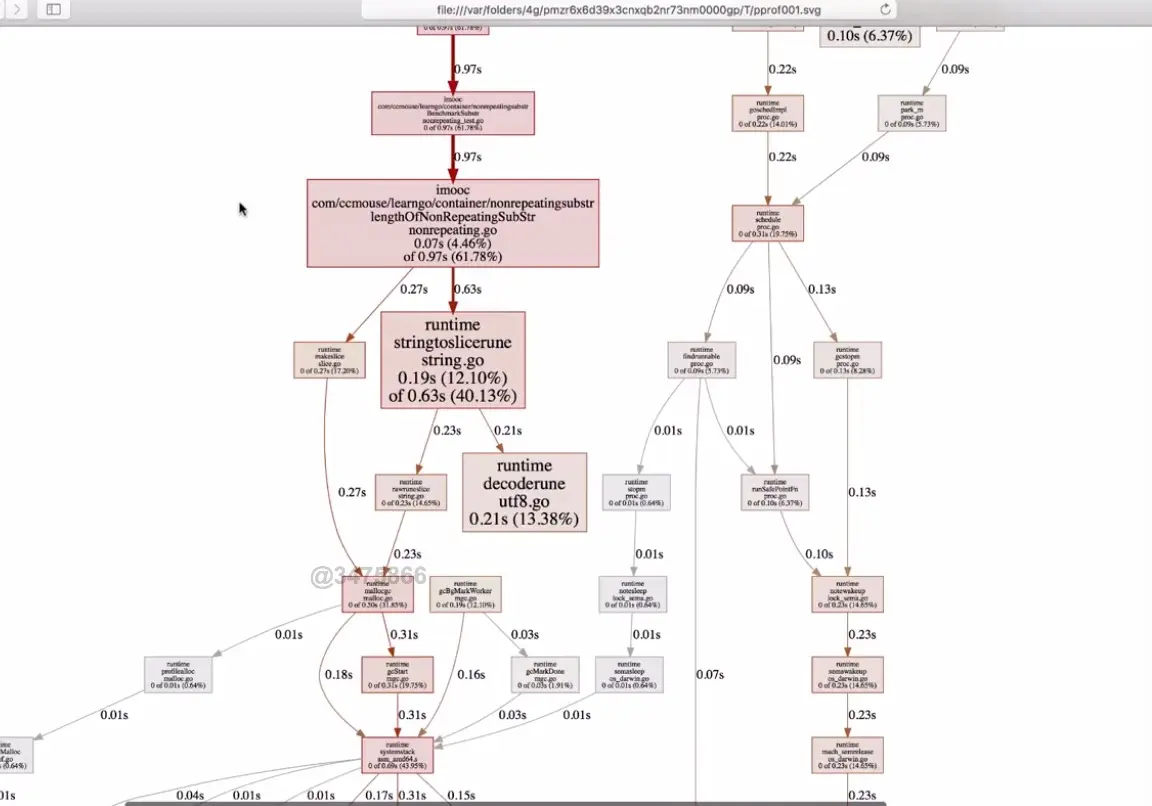Viewport: 1152px width, 806px height.
Task: Click the runtime gcMarkDone node
Action: coord(545,674)
